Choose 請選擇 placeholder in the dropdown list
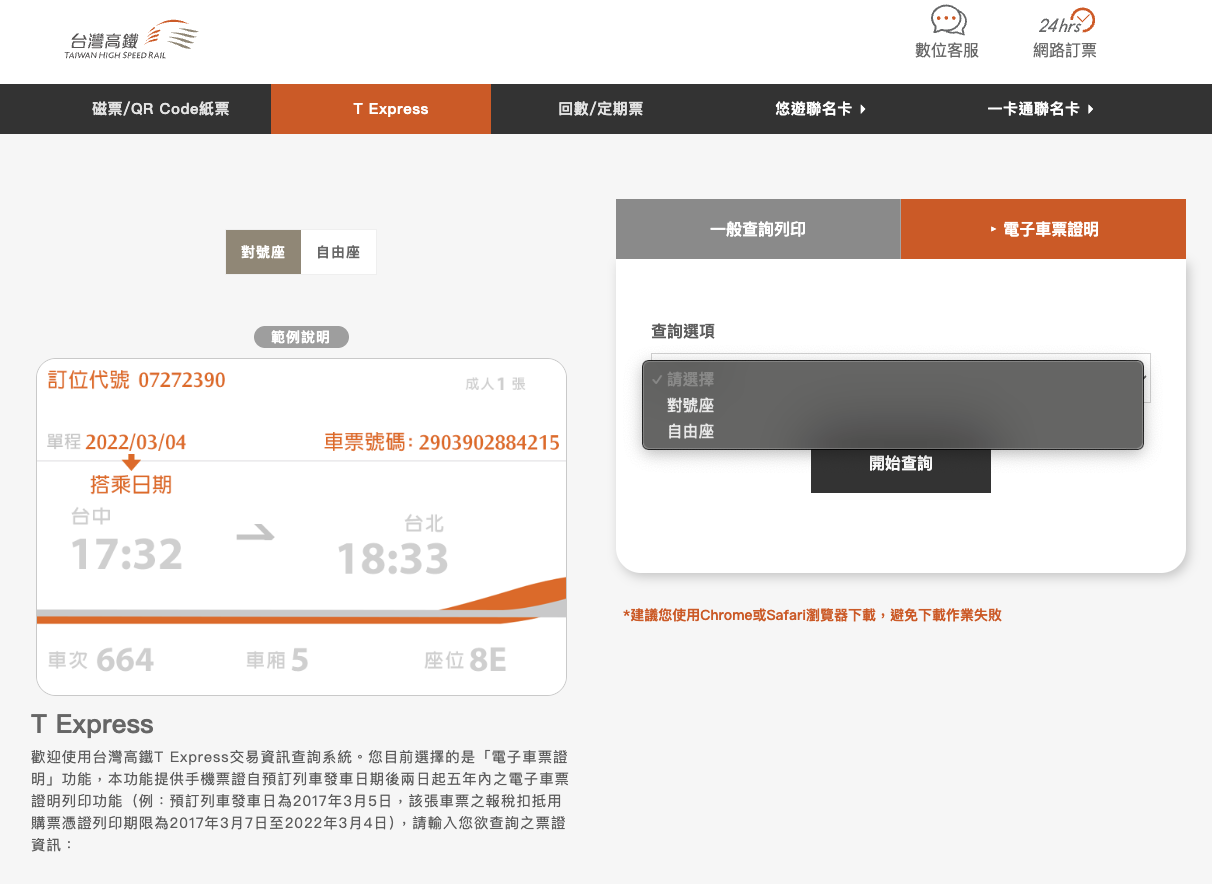The width and height of the screenshot is (1212, 884). (690, 379)
